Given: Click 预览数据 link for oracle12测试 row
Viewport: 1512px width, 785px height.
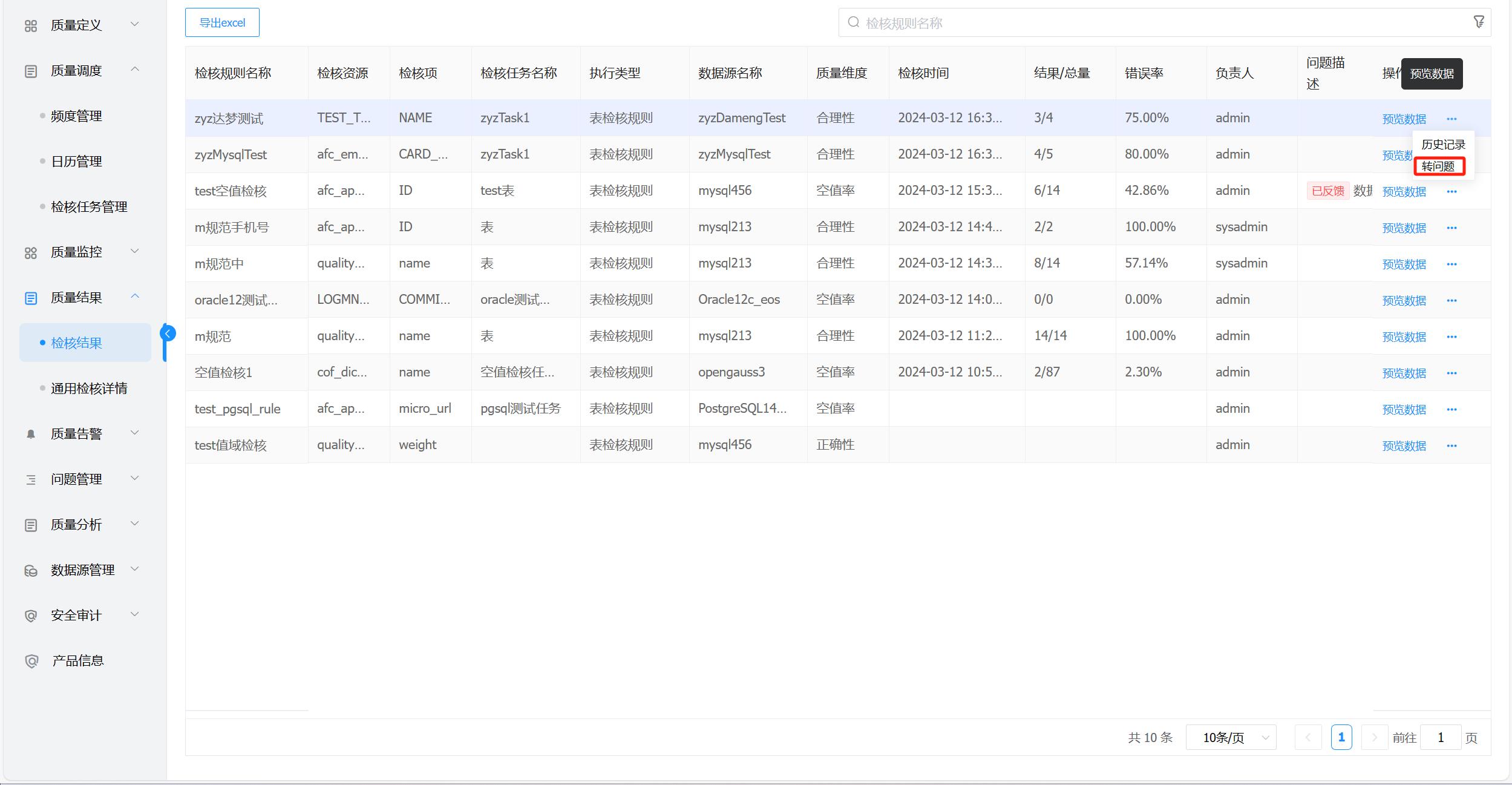Looking at the screenshot, I should (1404, 300).
